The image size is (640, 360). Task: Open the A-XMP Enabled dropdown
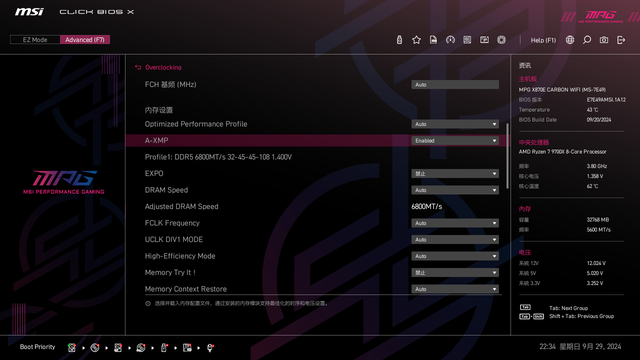[455, 140]
